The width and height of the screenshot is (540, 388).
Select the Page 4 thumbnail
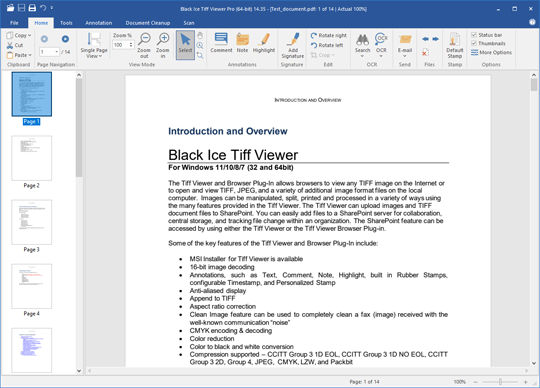pyautogui.click(x=32, y=286)
